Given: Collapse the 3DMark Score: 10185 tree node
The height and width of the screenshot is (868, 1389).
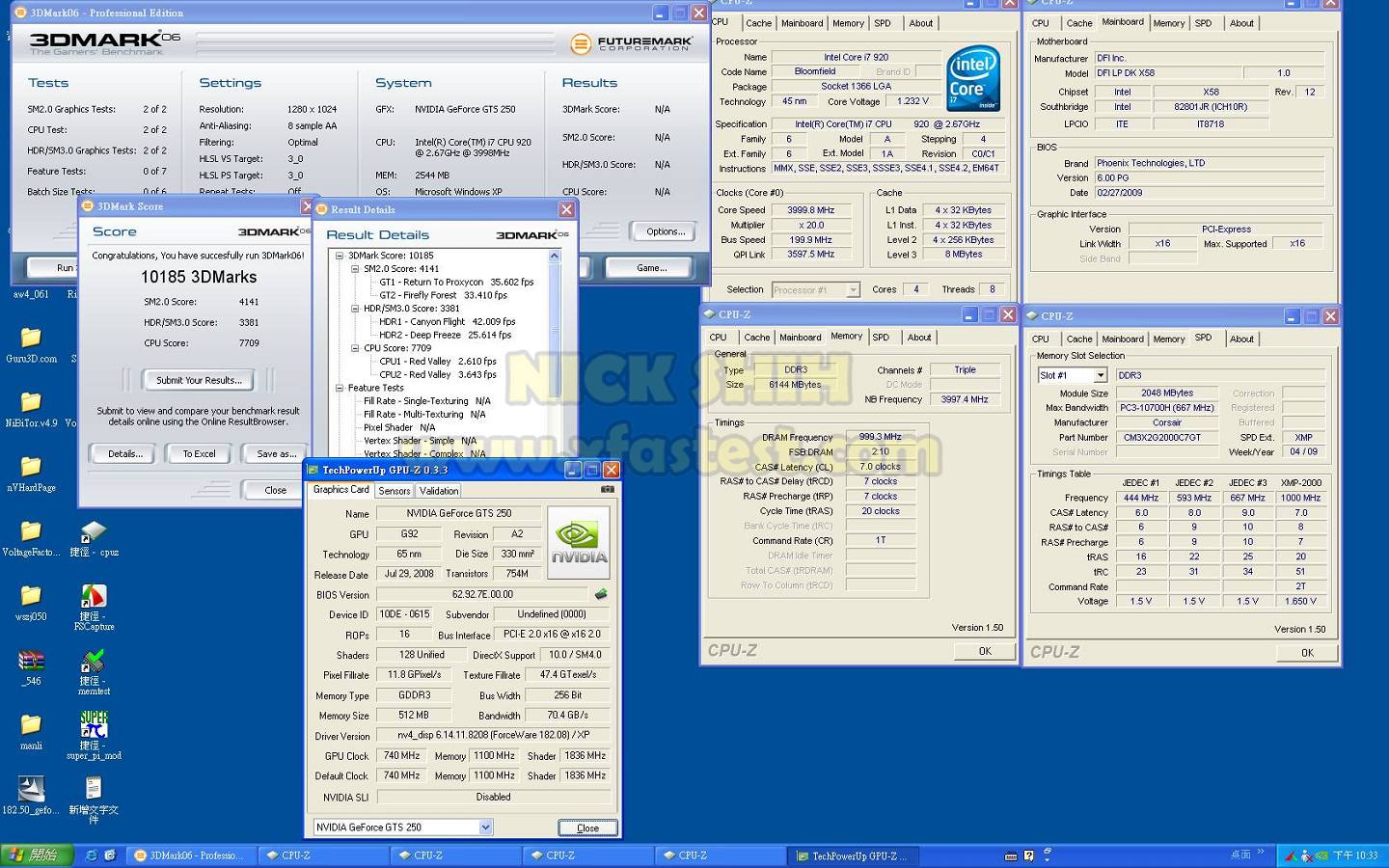Looking at the screenshot, I should pos(340,256).
